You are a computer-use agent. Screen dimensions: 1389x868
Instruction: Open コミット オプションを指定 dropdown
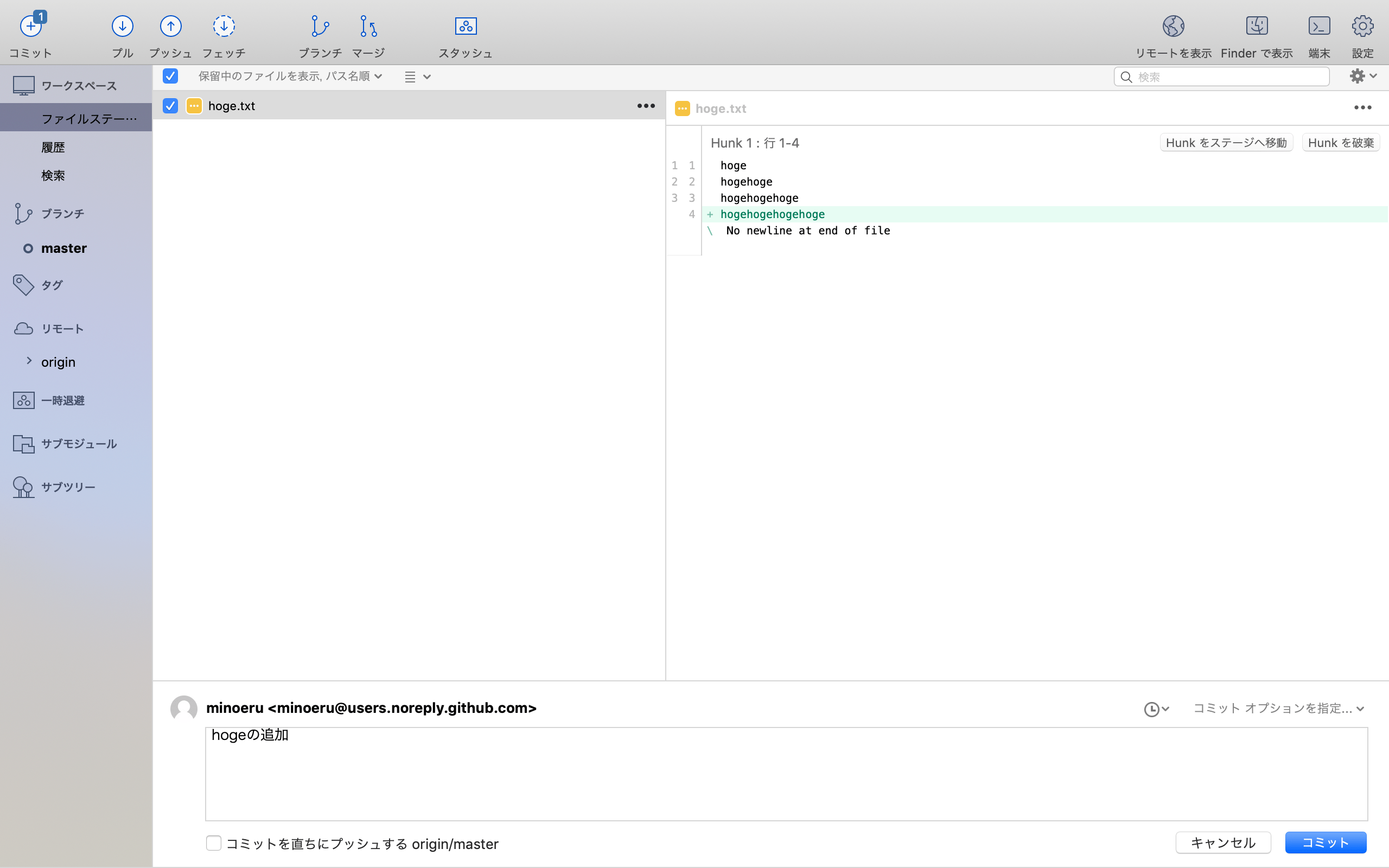(x=1277, y=708)
